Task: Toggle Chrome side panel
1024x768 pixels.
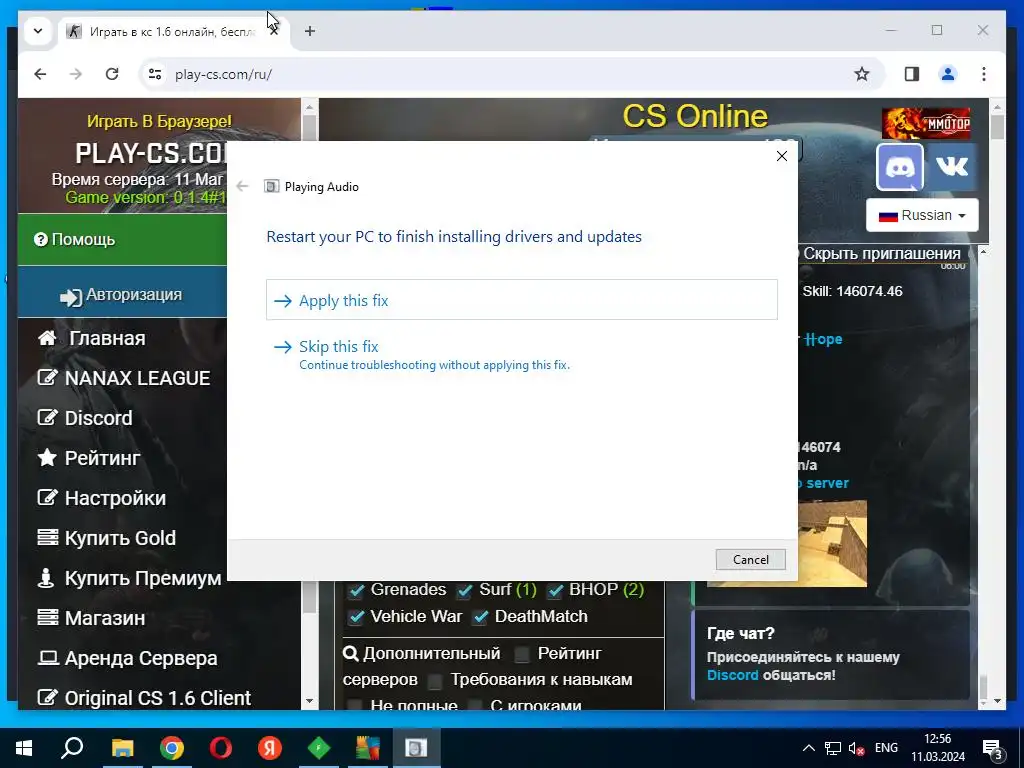Action: tap(912, 74)
